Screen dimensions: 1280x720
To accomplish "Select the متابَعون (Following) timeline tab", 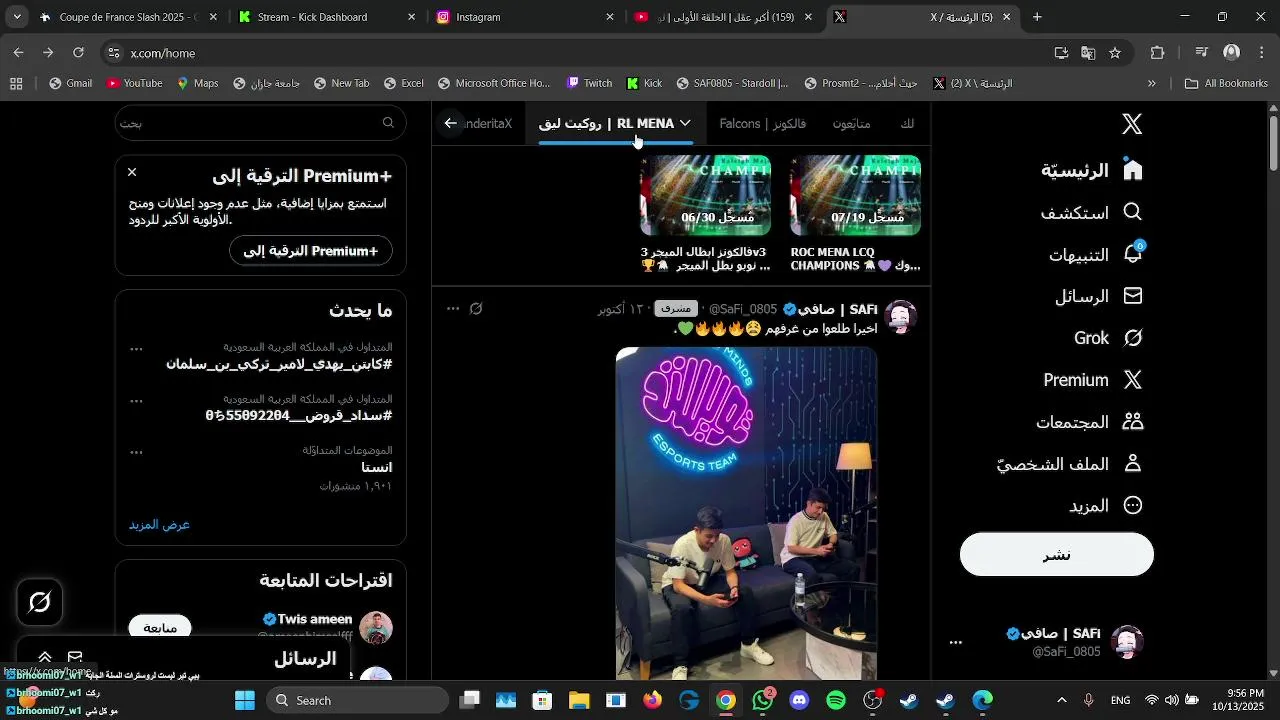I will click(x=851, y=123).
